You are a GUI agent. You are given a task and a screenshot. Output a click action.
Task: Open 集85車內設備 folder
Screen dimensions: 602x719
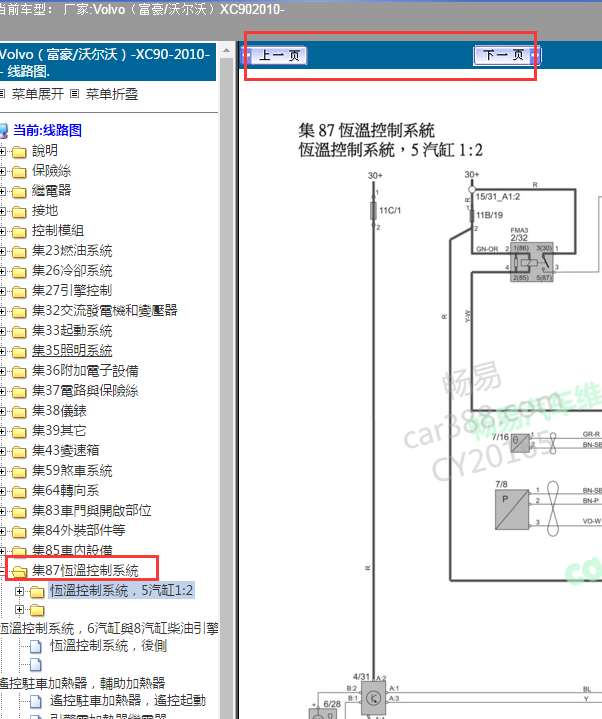pyautogui.click(x=72, y=550)
